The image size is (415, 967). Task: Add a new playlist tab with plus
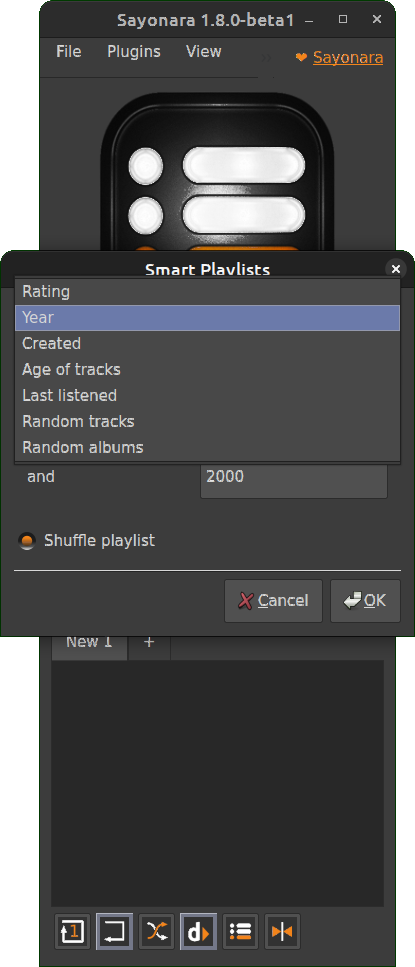(149, 643)
